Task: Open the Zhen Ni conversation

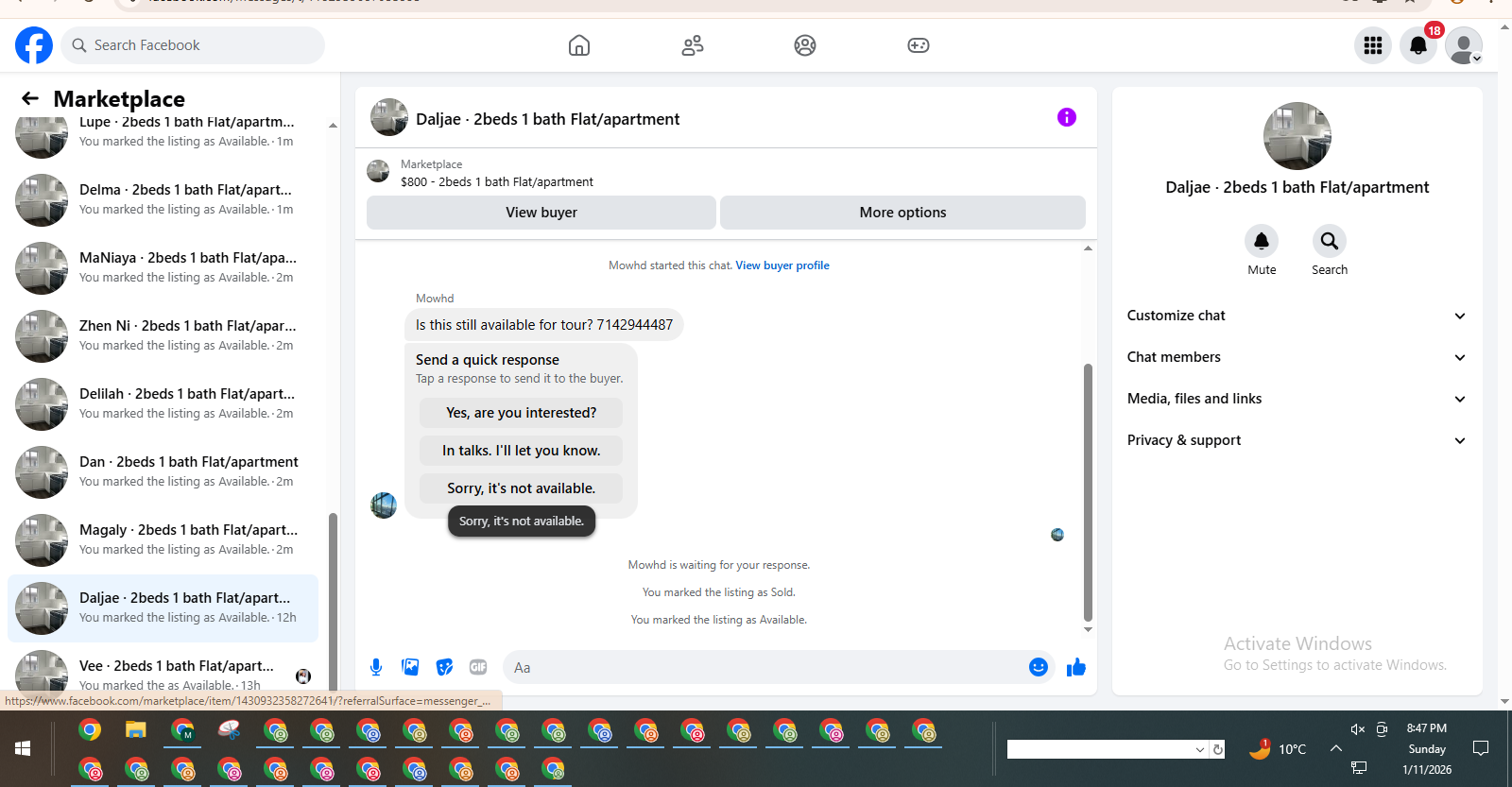Action: 163,336
